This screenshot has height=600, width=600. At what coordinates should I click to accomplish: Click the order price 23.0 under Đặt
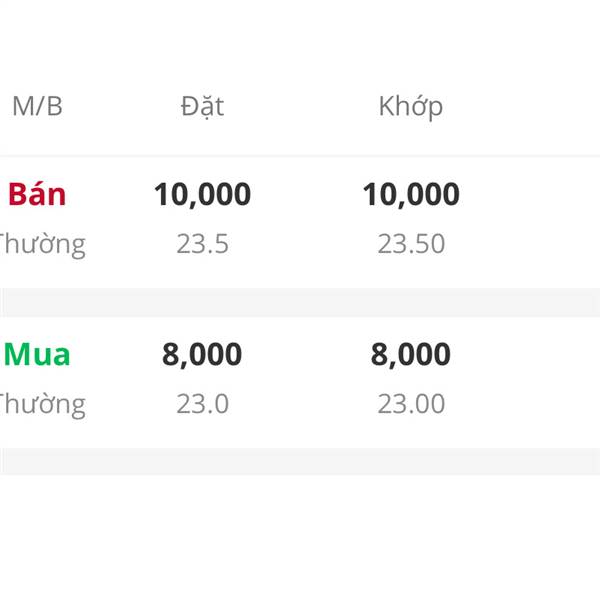(202, 404)
